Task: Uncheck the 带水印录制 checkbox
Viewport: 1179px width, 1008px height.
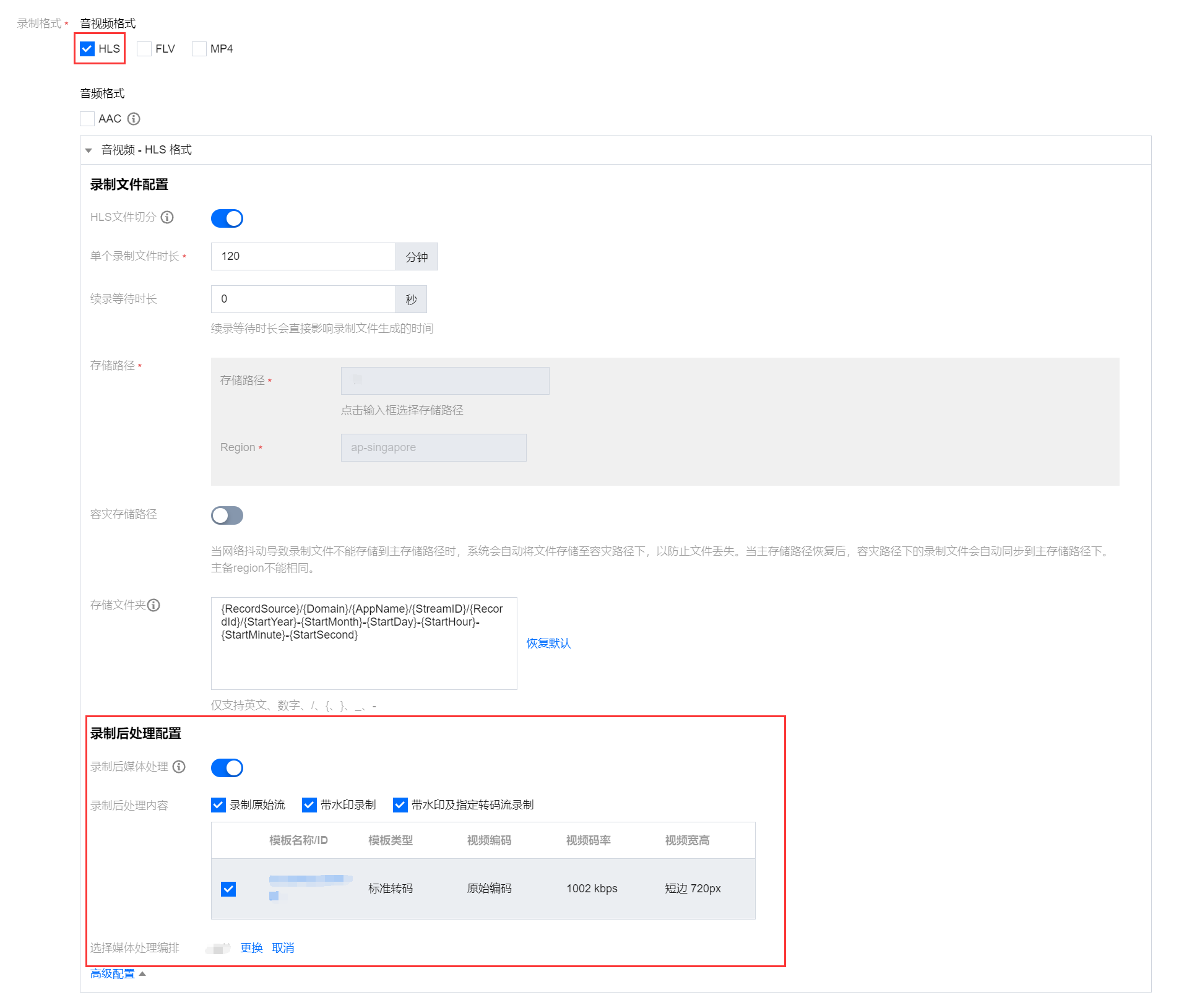Action: [309, 805]
